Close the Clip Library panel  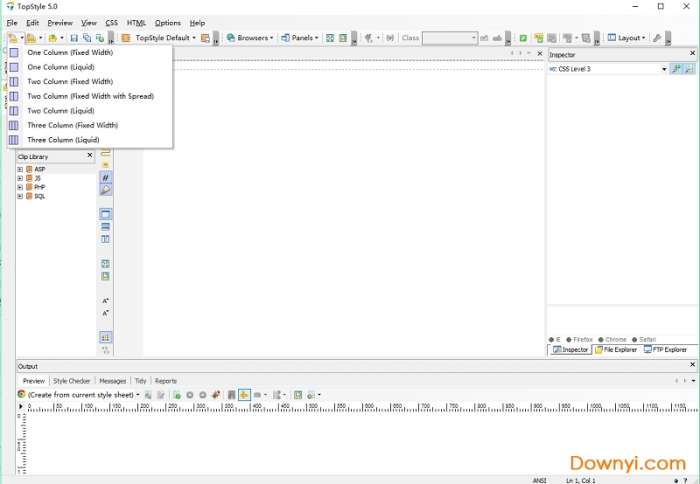pyautogui.click(x=89, y=156)
